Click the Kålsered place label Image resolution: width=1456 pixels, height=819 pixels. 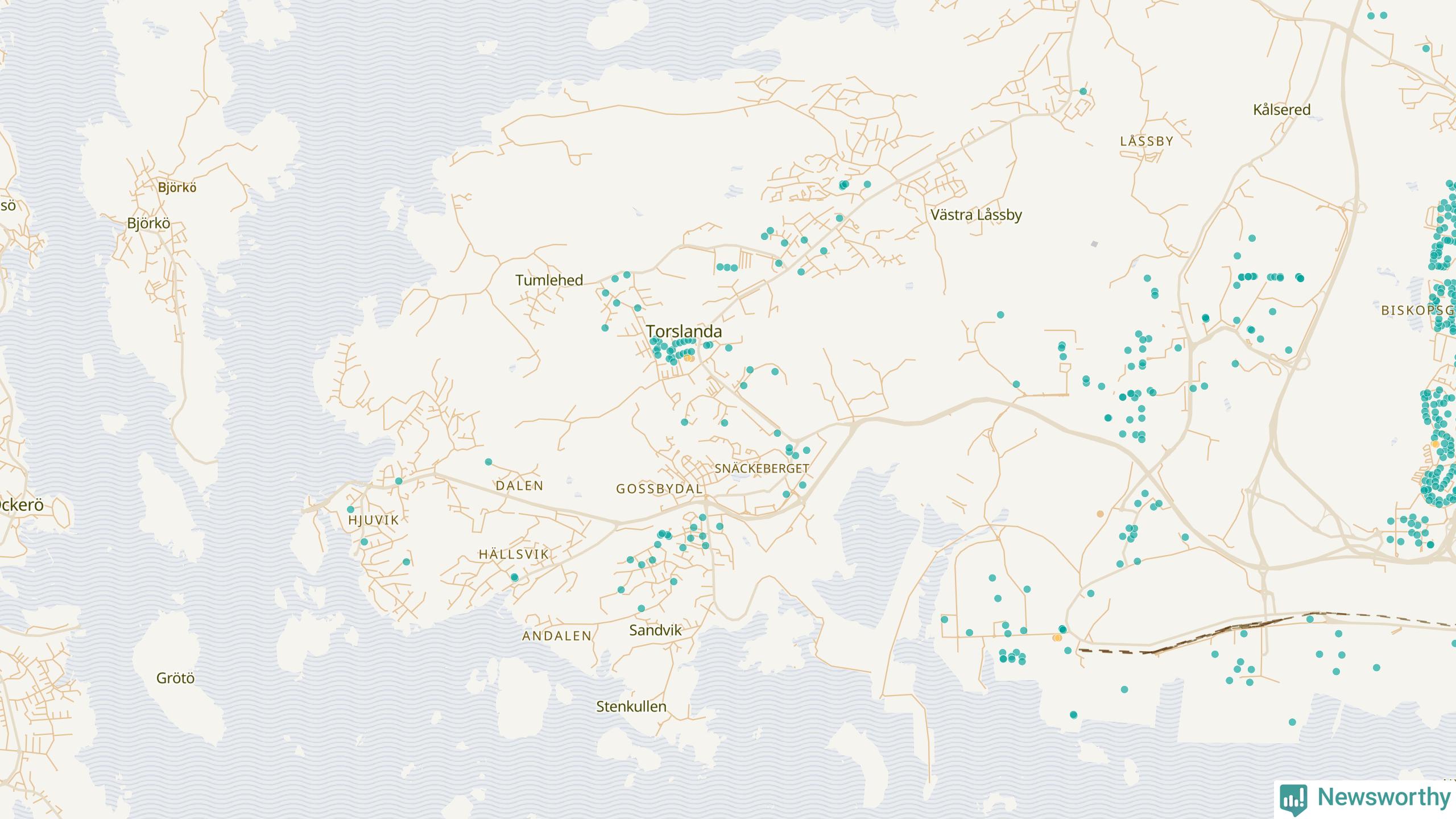[1281, 110]
